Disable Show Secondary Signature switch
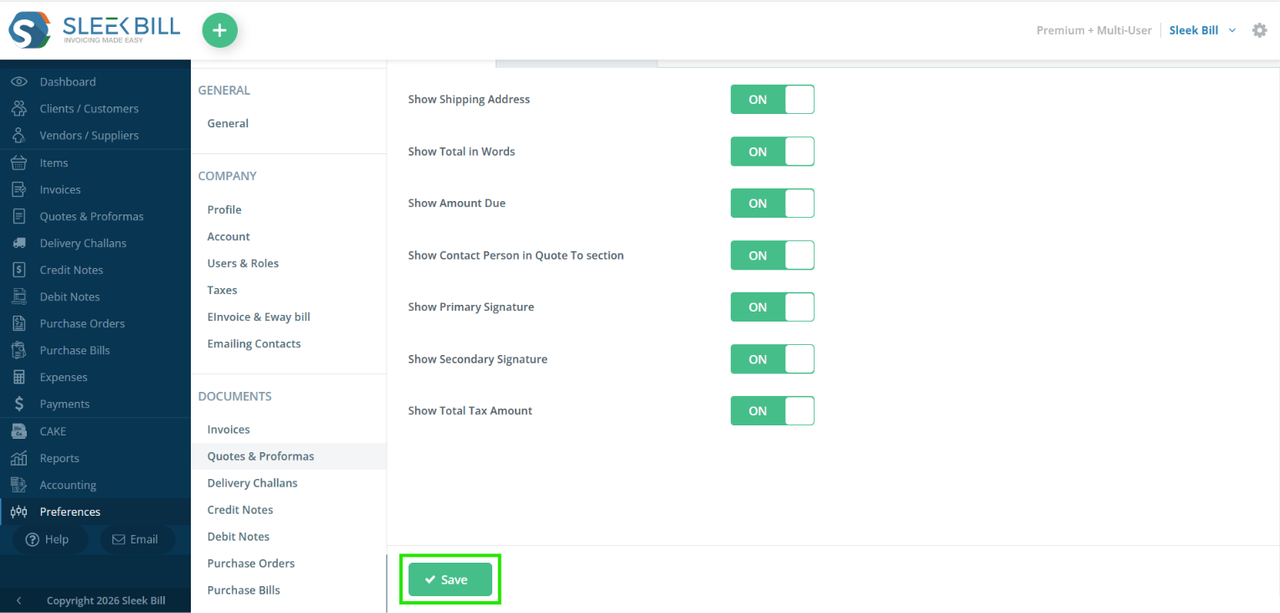1280x613 pixels. click(772, 359)
